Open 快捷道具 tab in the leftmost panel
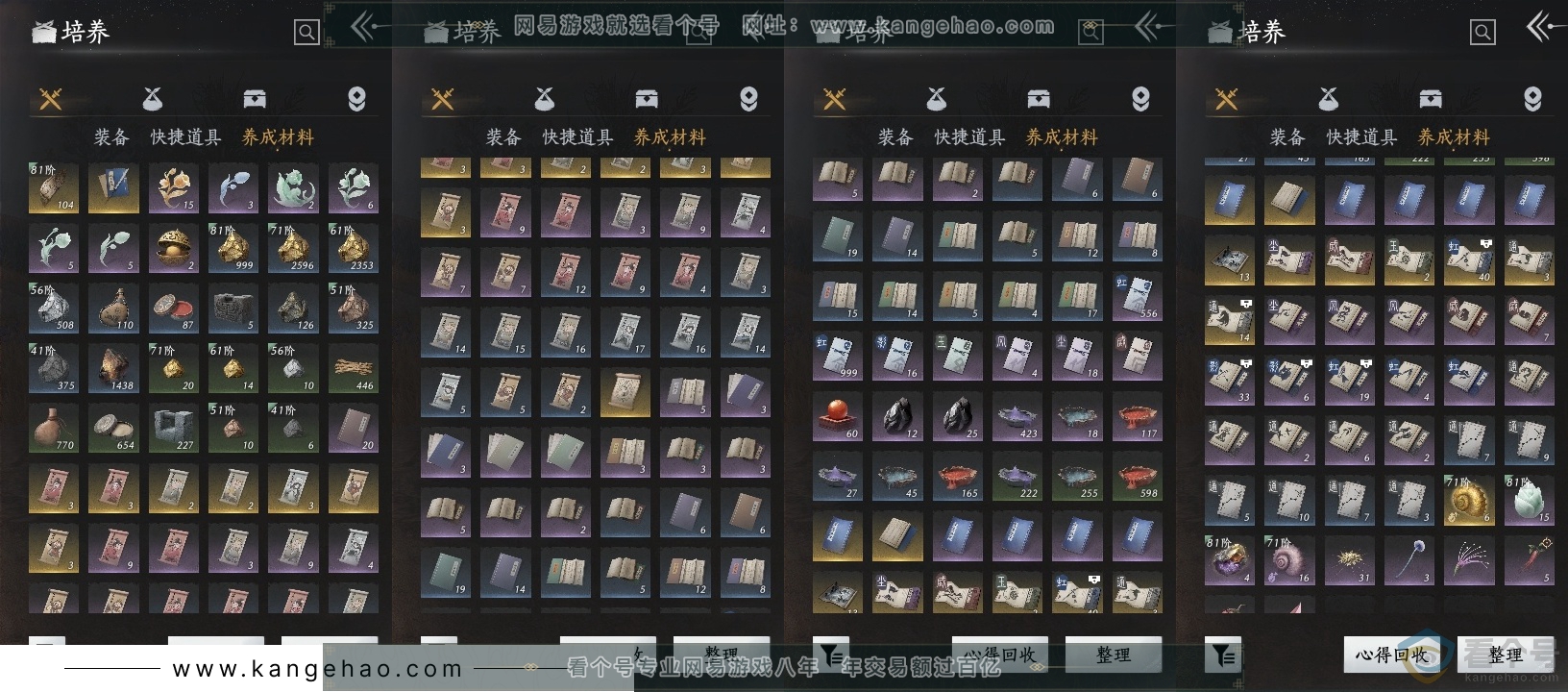The width and height of the screenshot is (1568, 692). pyautogui.click(x=186, y=137)
